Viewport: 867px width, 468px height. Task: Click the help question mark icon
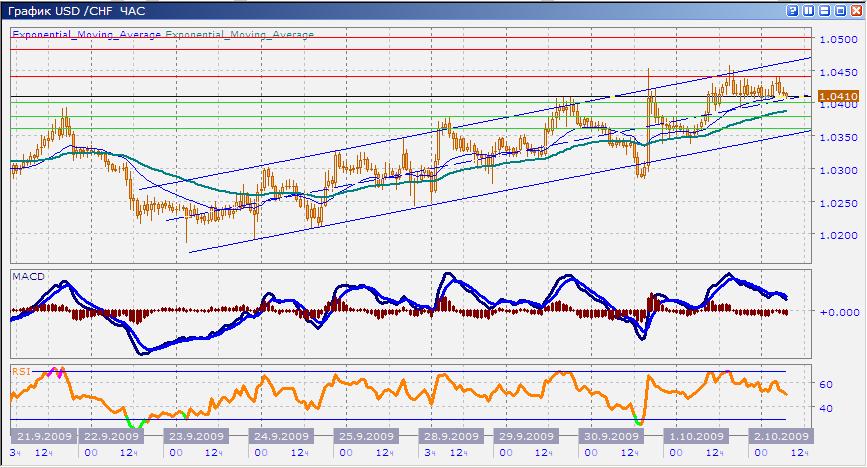[x=793, y=10]
